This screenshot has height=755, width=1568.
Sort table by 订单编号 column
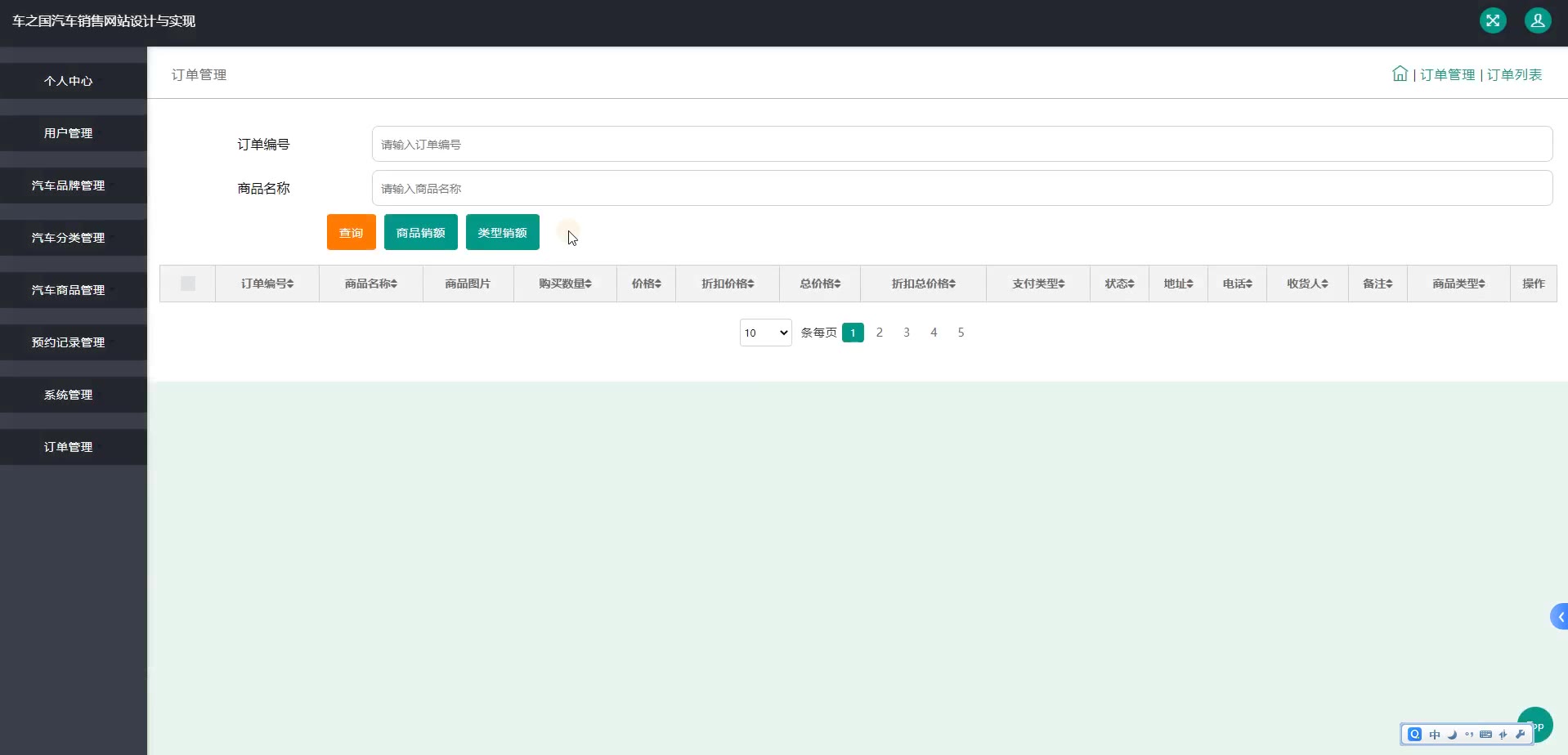pos(267,284)
